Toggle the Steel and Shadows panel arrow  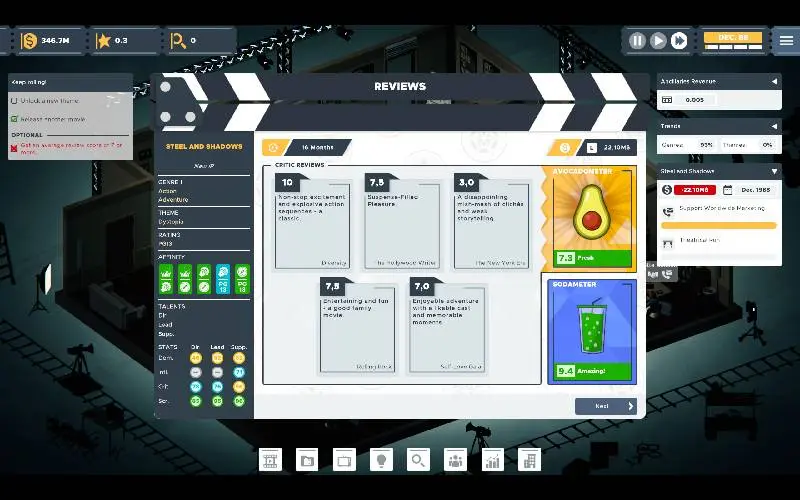coord(773,171)
